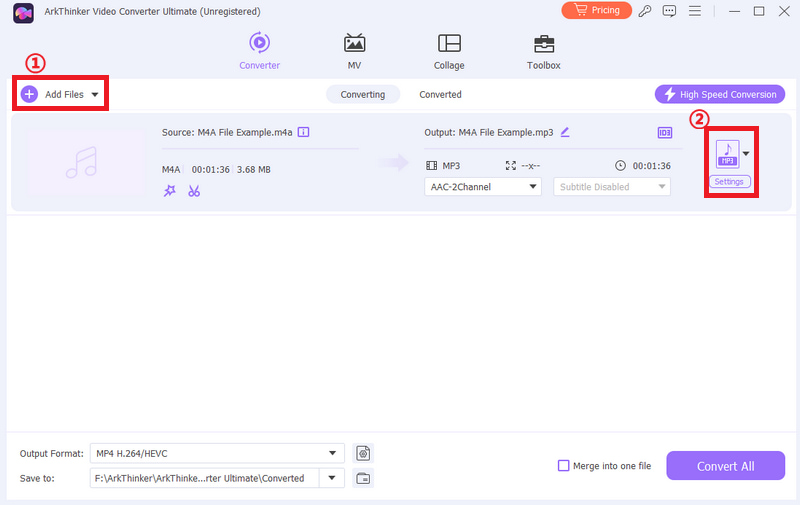Rename the output file with the pencil icon

coord(565,132)
